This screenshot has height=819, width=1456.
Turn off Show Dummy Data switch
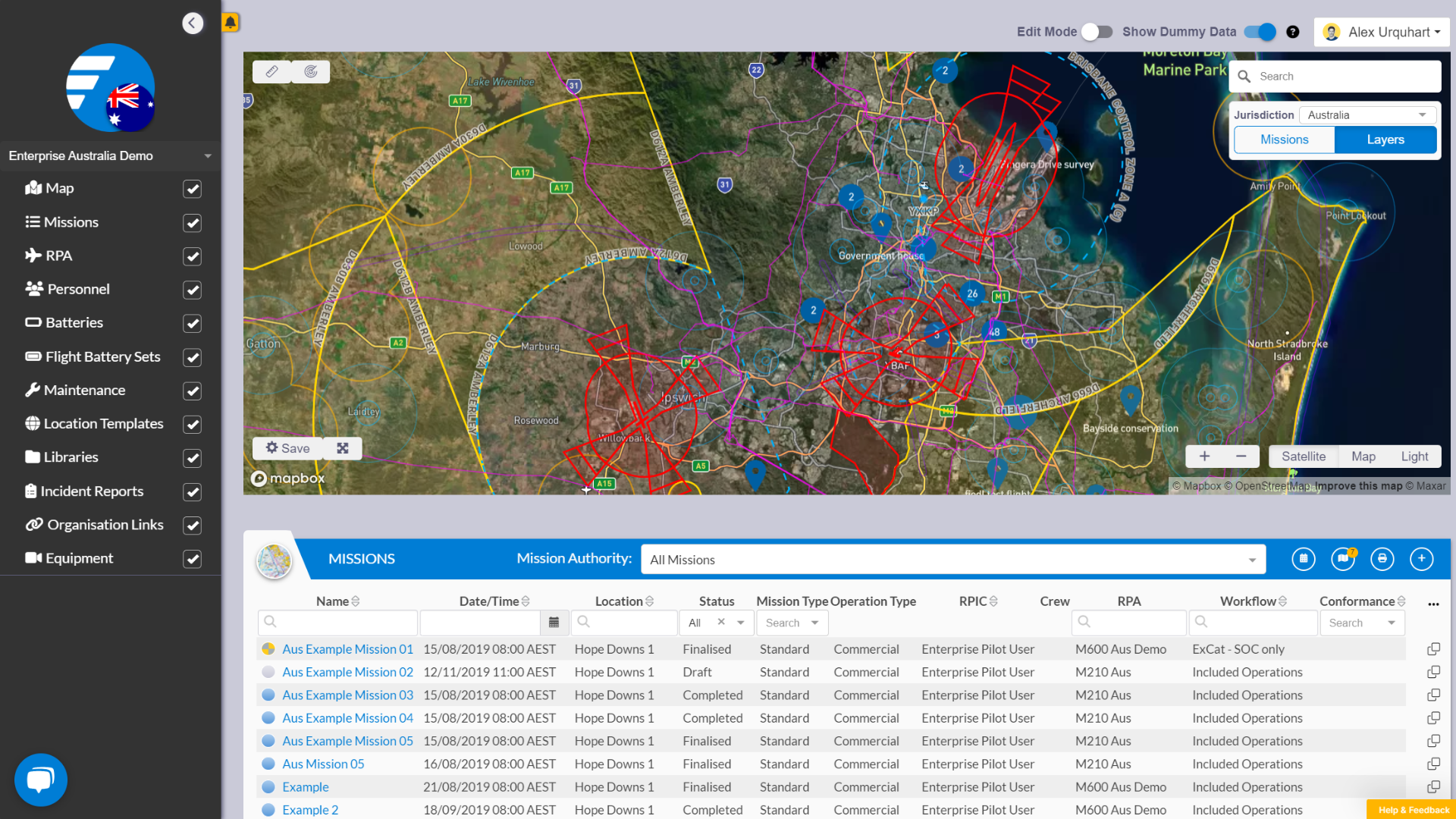tap(1260, 32)
